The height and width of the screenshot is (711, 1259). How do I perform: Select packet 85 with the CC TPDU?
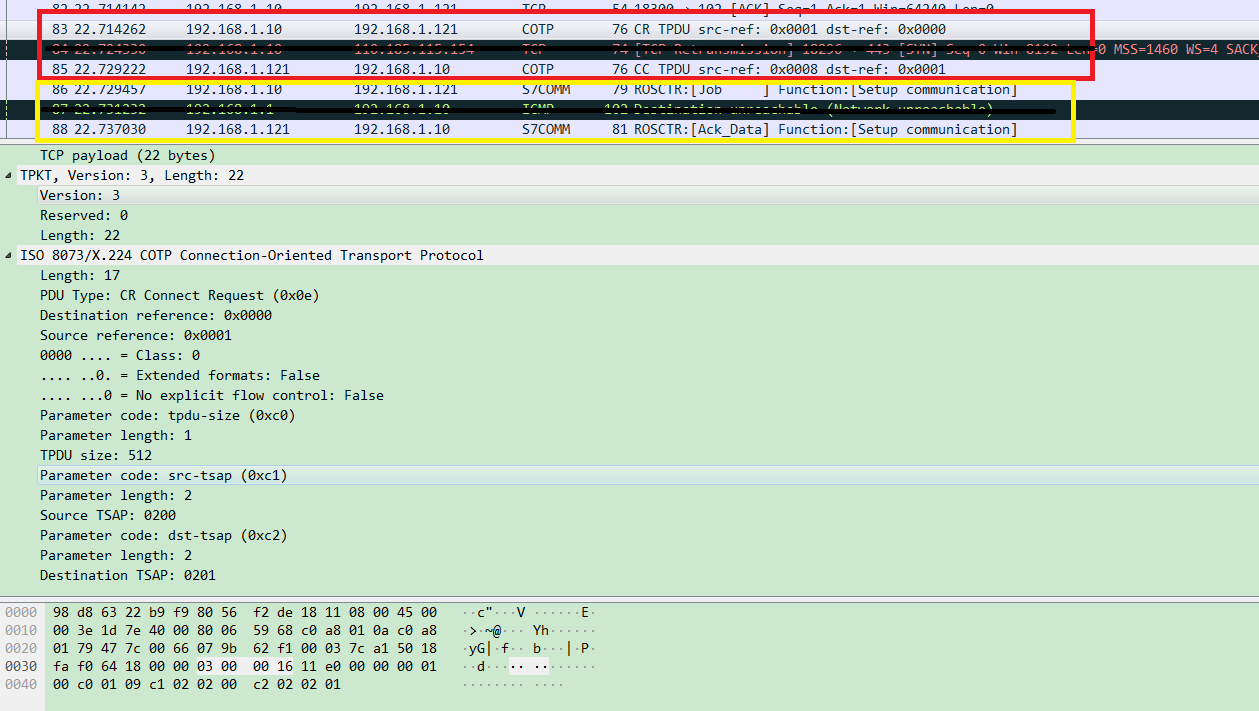(300, 69)
